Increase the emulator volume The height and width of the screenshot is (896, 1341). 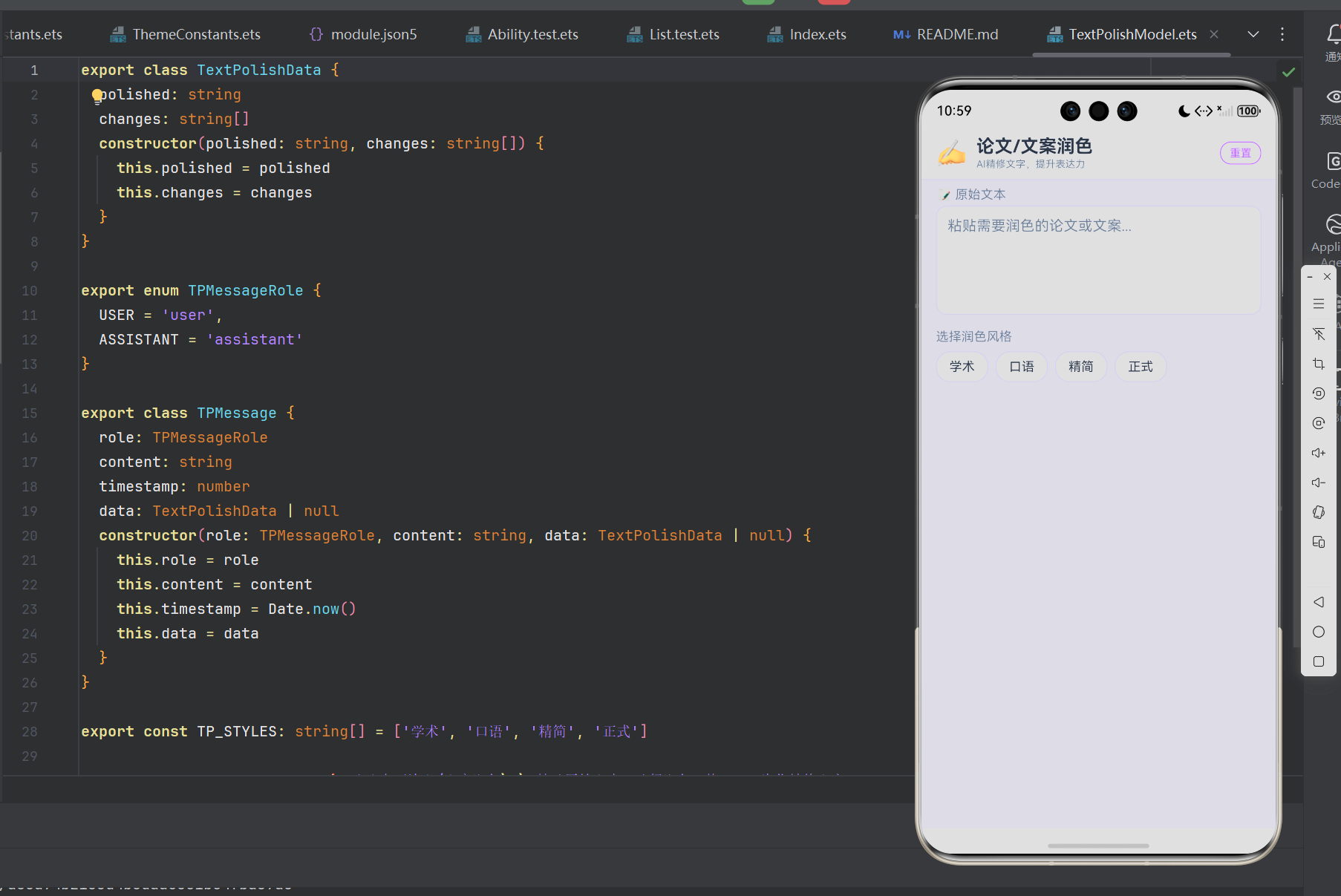[x=1319, y=453]
